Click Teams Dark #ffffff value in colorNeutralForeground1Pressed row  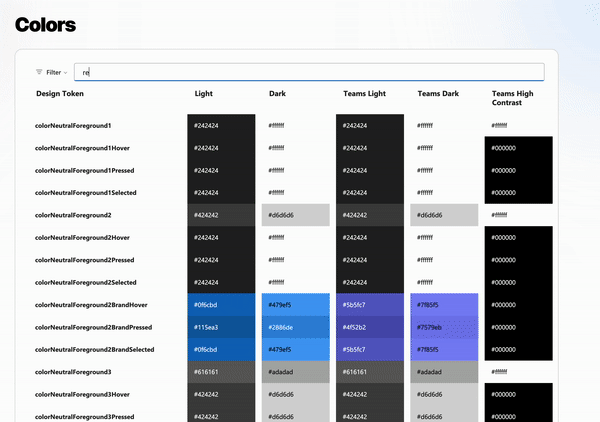pyautogui.click(x=425, y=171)
